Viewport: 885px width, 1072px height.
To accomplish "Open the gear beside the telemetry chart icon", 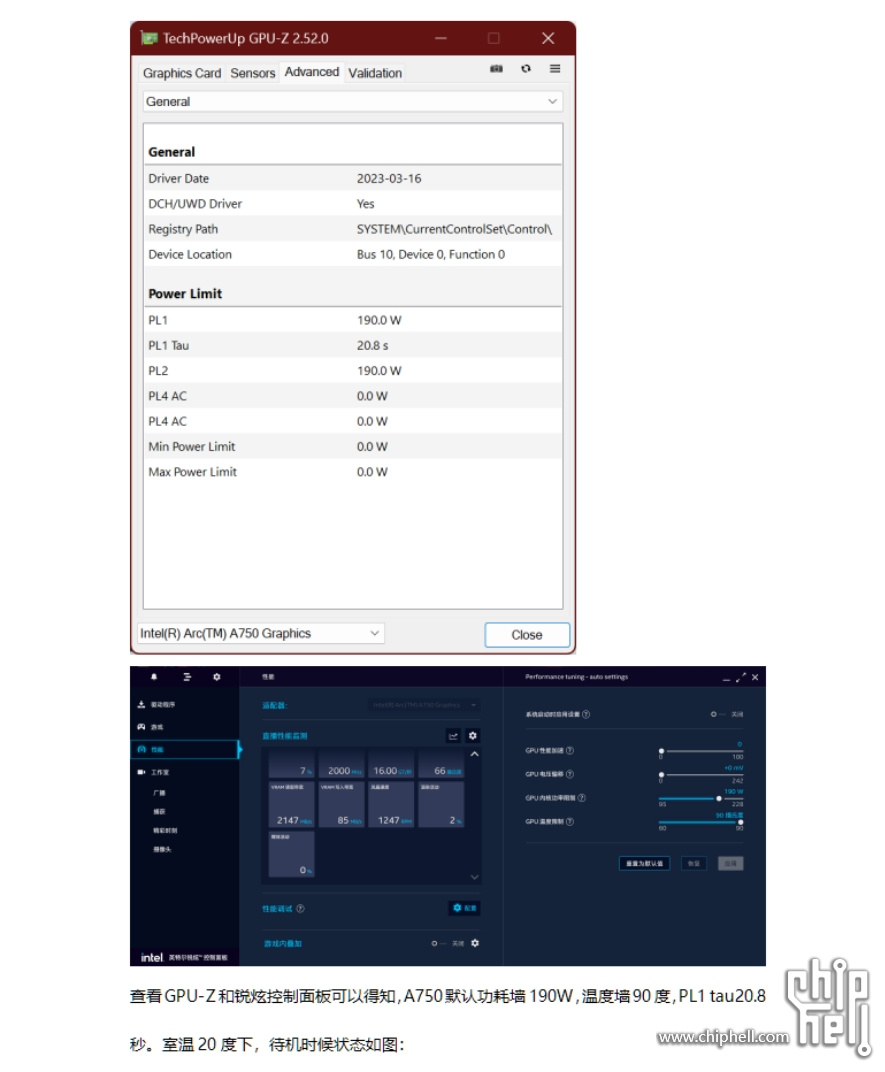I will [473, 736].
